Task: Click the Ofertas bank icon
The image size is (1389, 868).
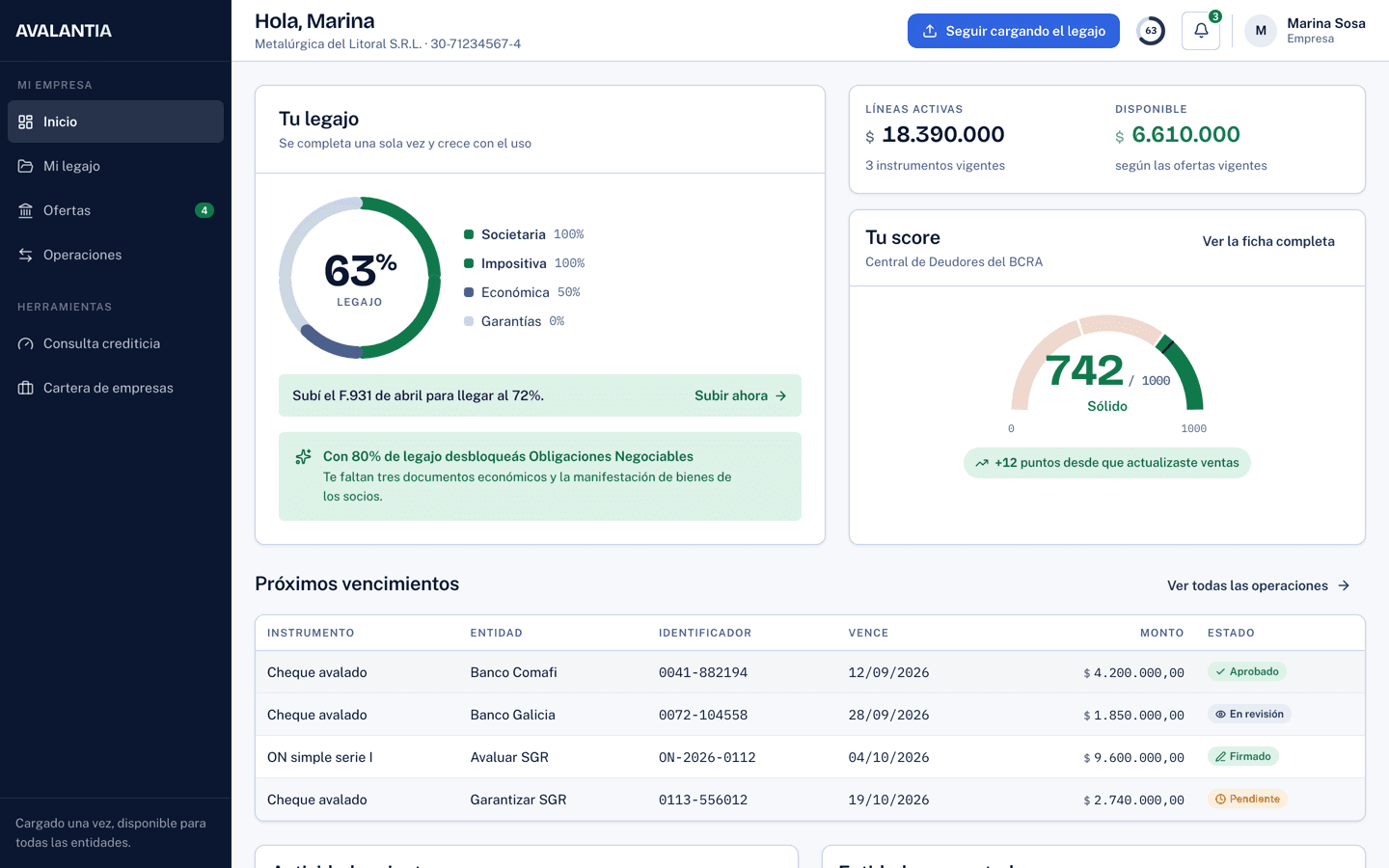Action: [26, 210]
